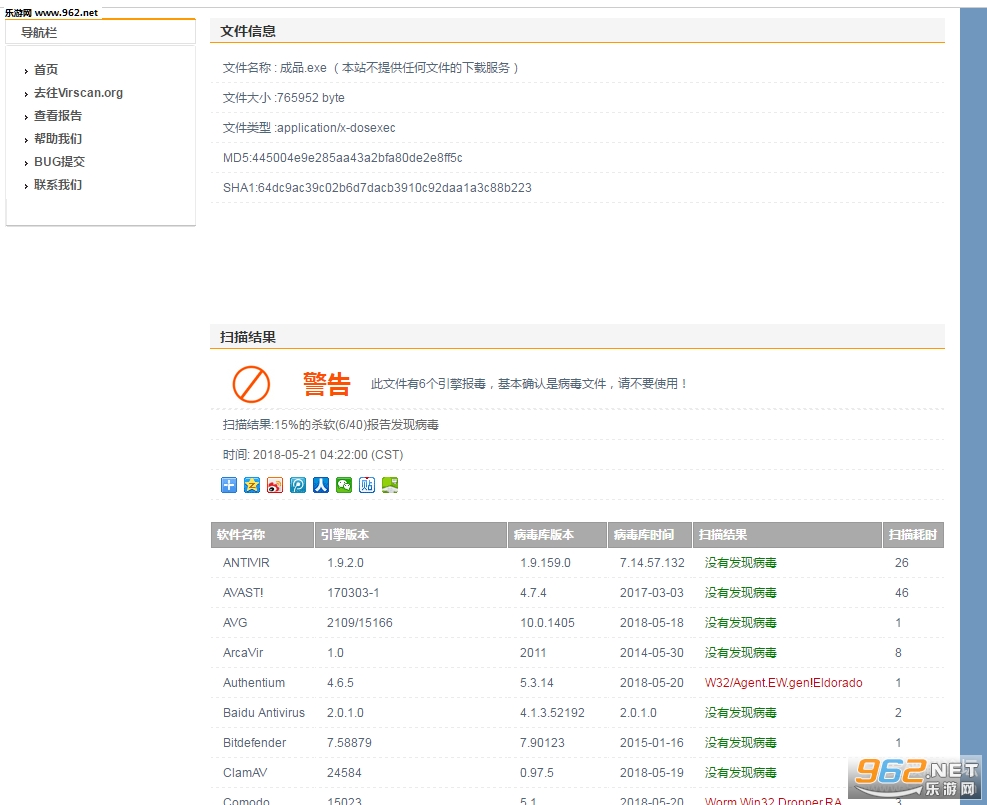Click the 文件信息 section heading
This screenshot has height=805, width=987.
coord(248,31)
